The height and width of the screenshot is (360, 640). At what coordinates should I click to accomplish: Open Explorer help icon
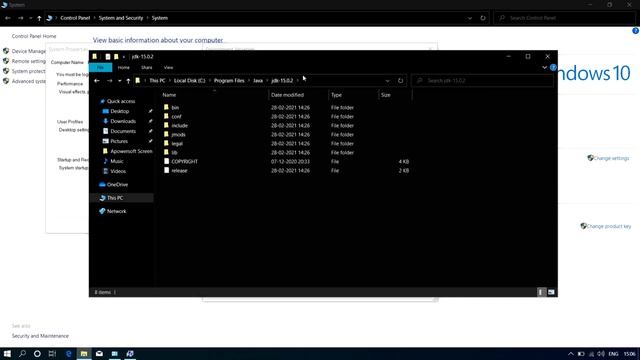(553, 67)
